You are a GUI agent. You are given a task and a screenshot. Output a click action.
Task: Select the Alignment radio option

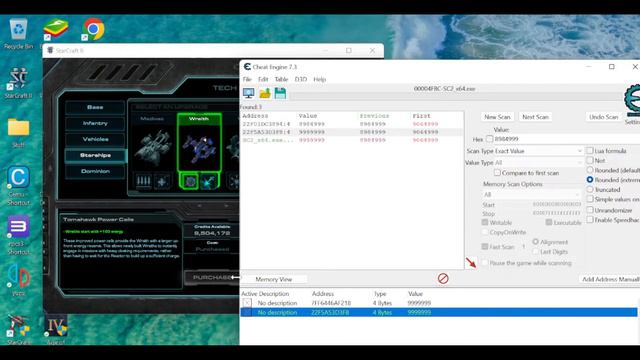[x=536, y=242]
